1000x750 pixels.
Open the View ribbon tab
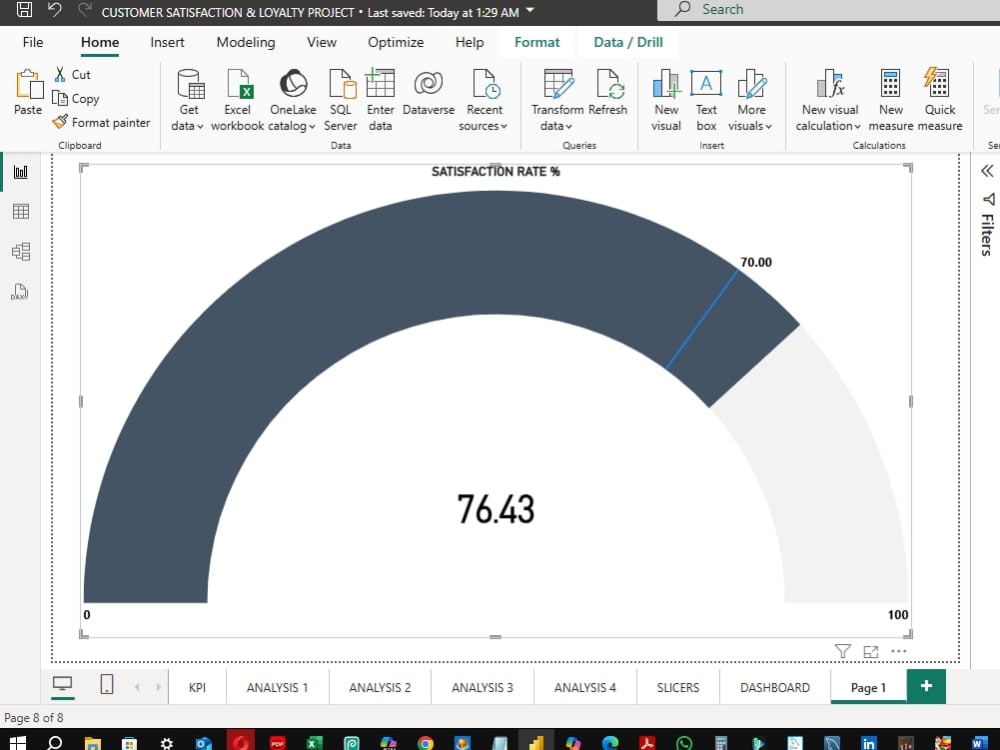click(x=321, y=42)
